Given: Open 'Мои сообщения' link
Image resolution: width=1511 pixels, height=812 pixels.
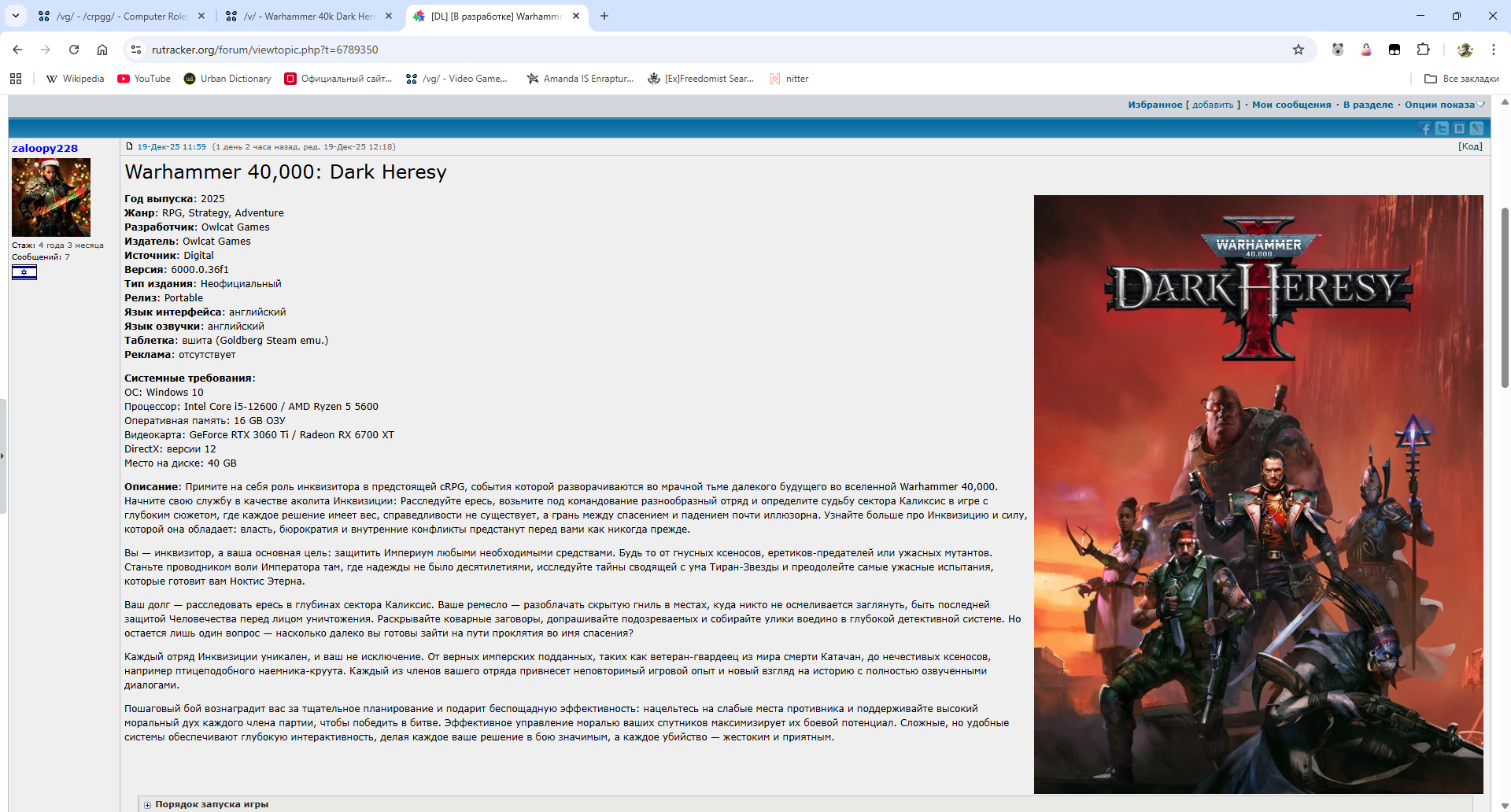Looking at the screenshot, I should point(1291,105).
